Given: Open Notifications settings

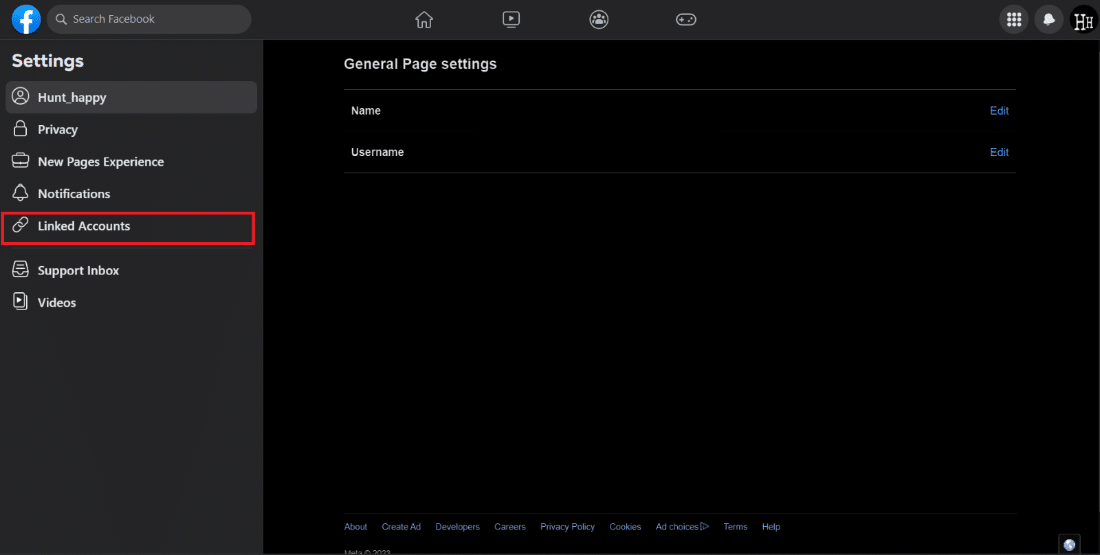Looking at the screenshot, I should [x=131, y=194].
